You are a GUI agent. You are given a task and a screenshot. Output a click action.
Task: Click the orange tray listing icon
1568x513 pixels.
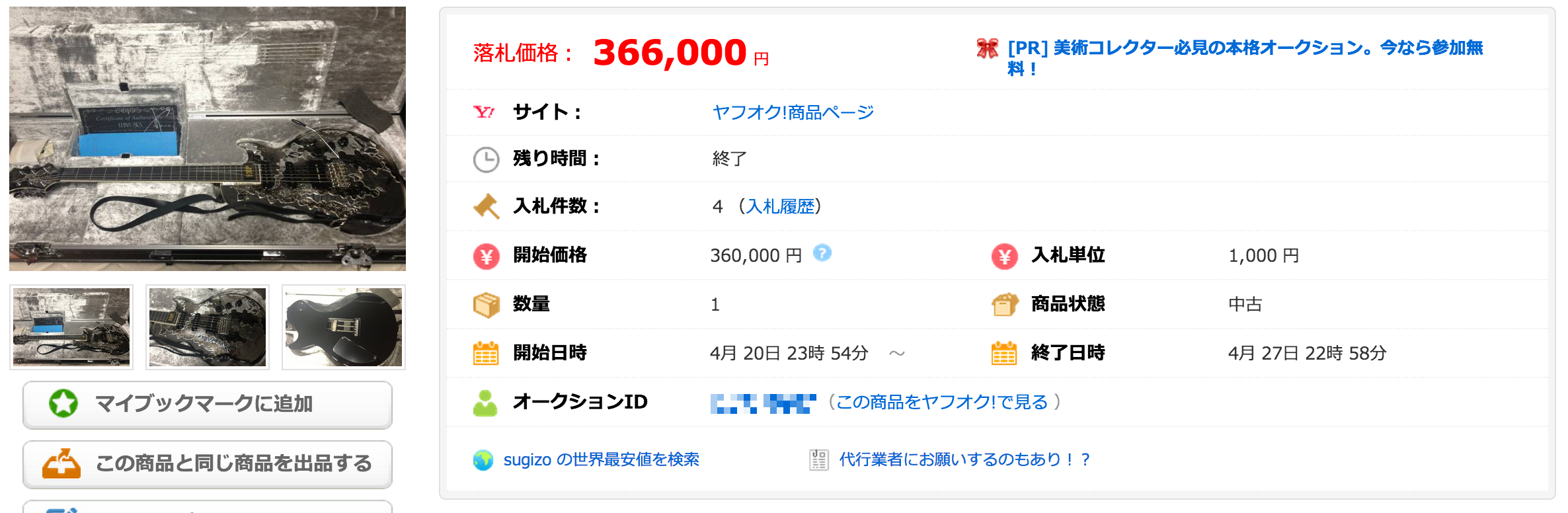pyautogui.click(x=61, y=463)
